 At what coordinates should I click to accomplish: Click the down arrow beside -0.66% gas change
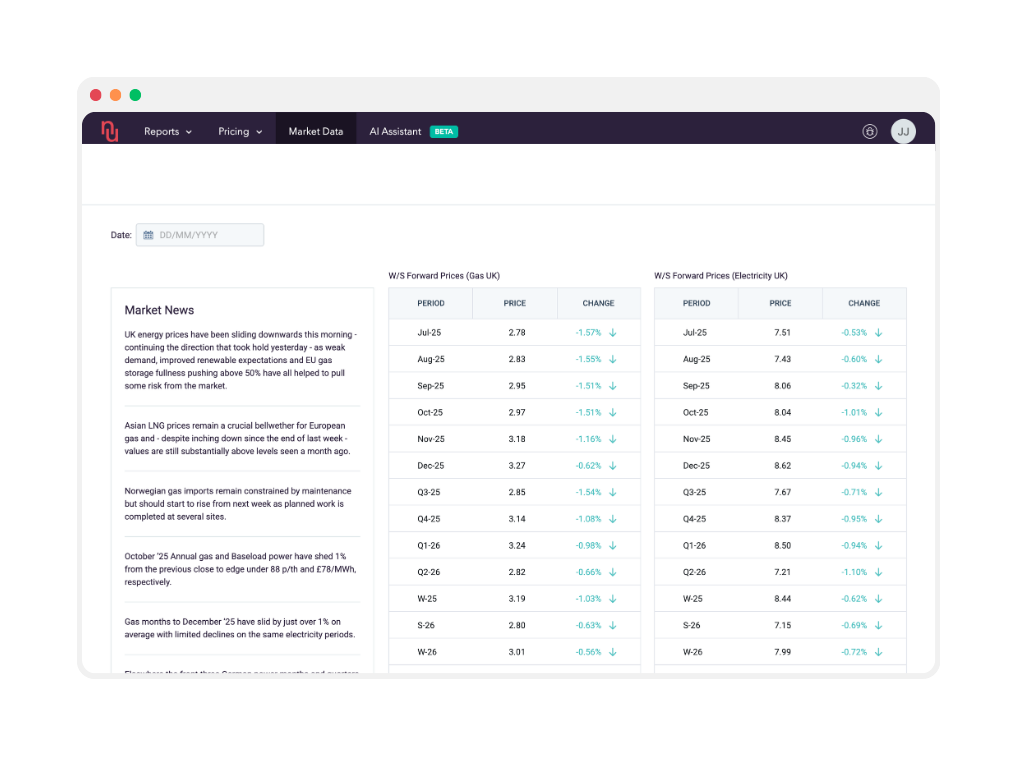pyautogui.click(x=613, y=573)
